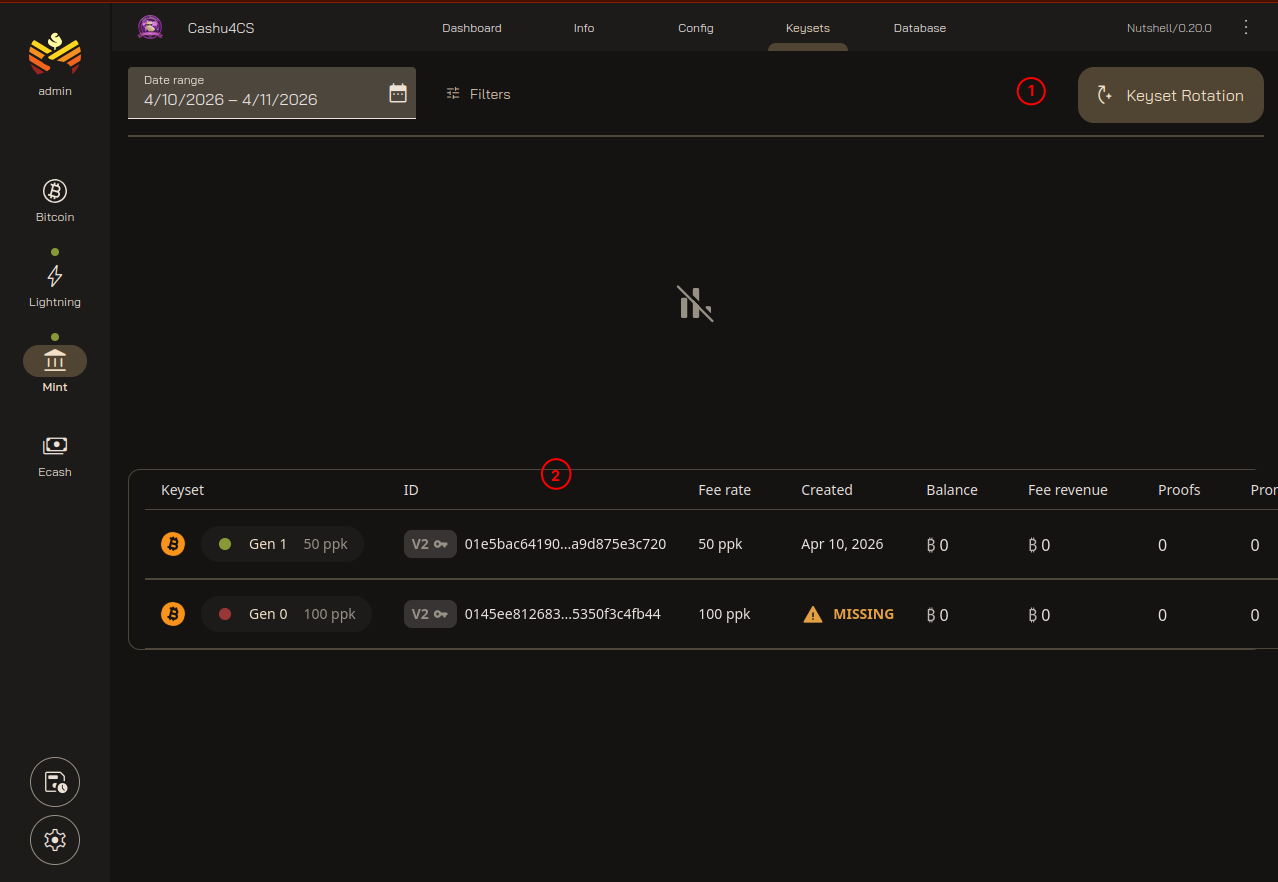
Task: Click the Keyset Rotation button
Action: (x=1170, y=96)
